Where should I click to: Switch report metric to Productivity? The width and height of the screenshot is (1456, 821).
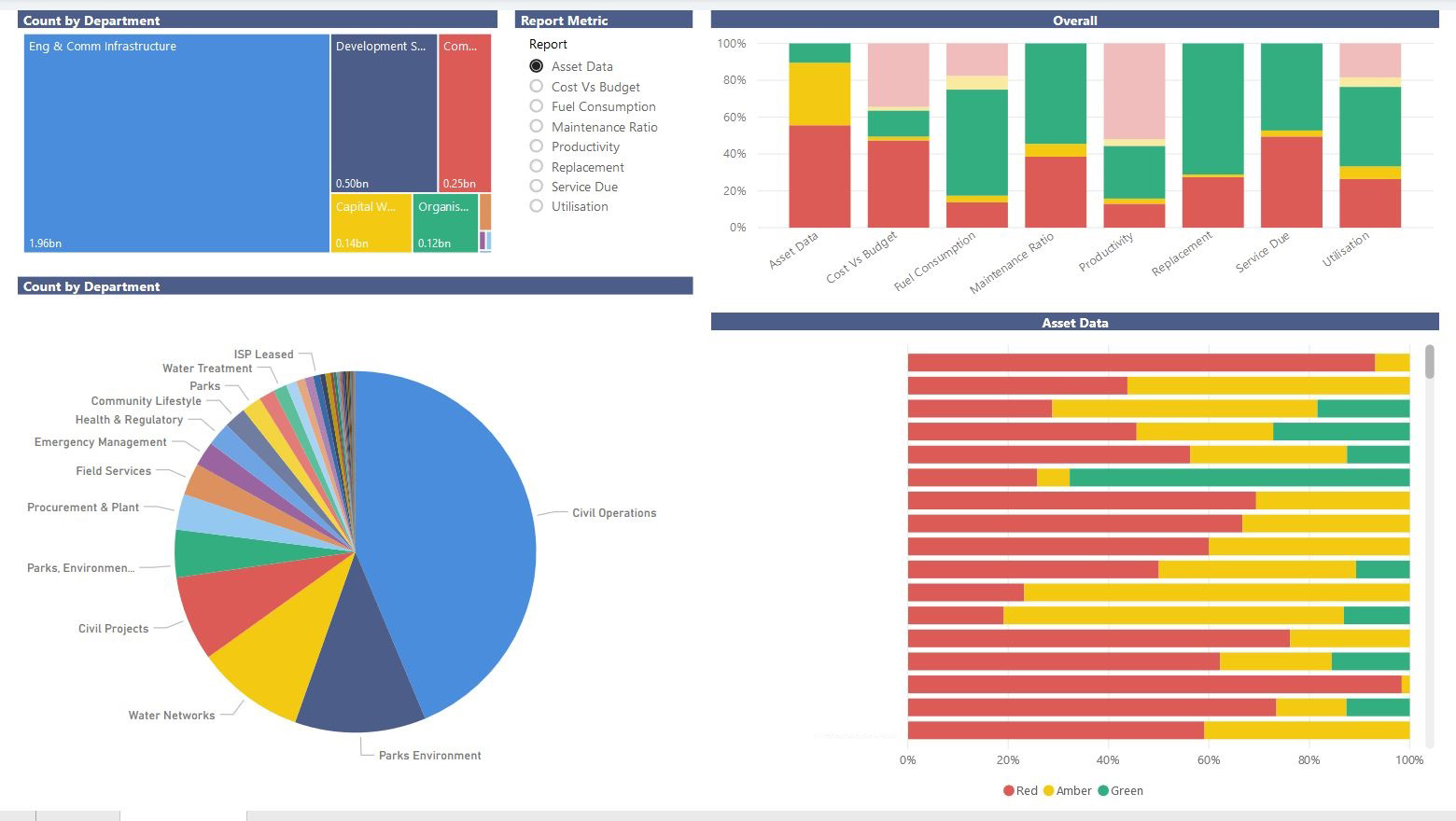pos(537,146)
